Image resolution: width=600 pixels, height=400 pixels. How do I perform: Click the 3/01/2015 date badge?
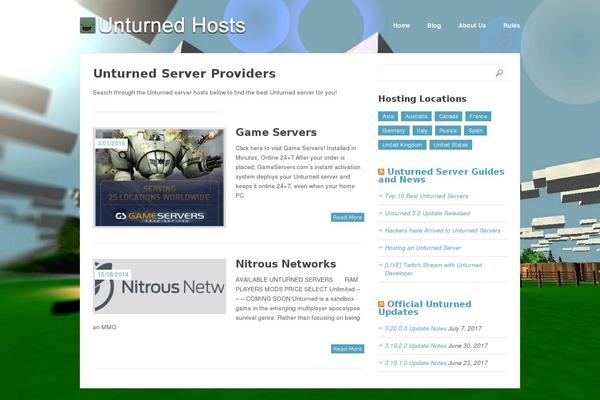click(x=111, y=143)
